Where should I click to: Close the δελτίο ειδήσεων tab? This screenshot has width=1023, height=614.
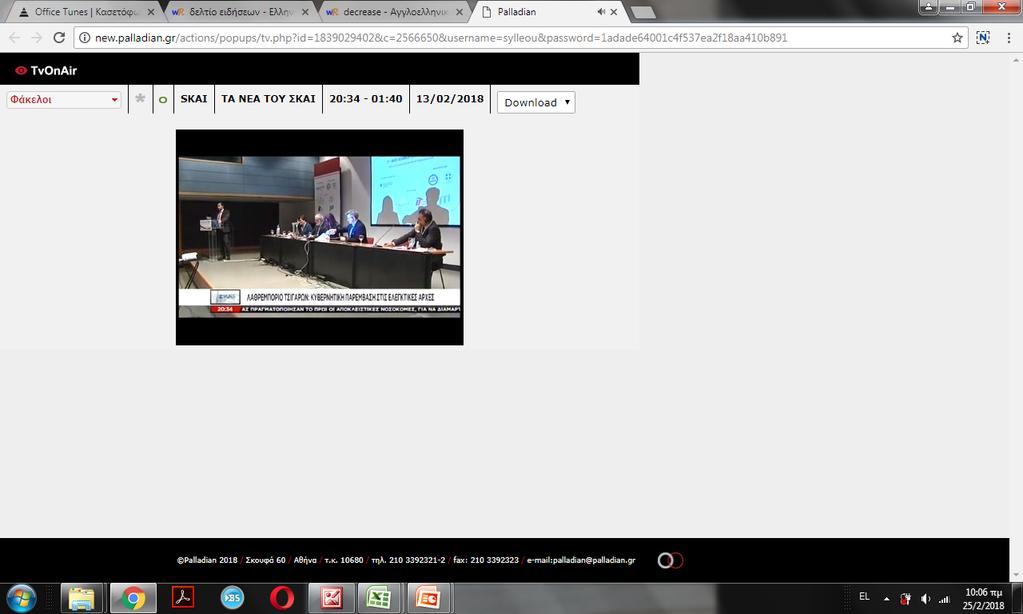click(305, 12)
